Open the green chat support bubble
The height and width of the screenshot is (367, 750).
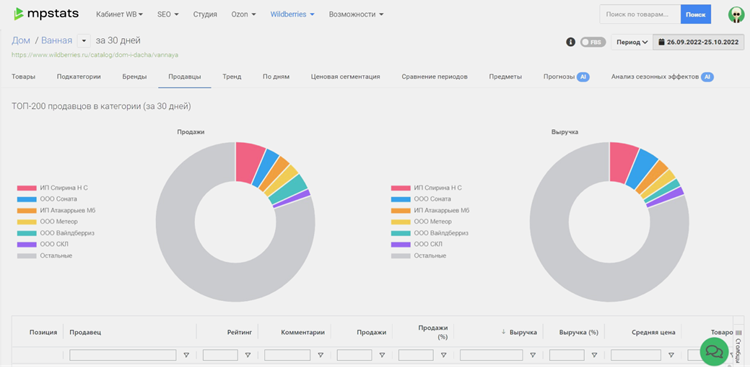[x=714, y=351]
